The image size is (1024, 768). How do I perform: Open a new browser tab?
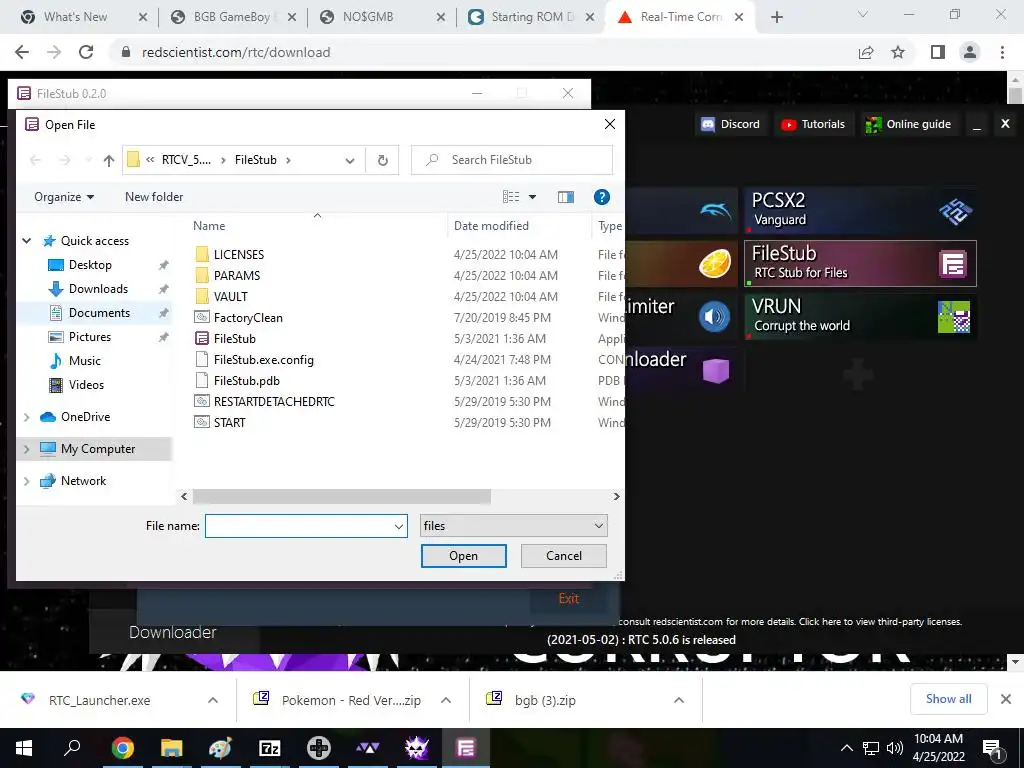[x=776, y=17]
